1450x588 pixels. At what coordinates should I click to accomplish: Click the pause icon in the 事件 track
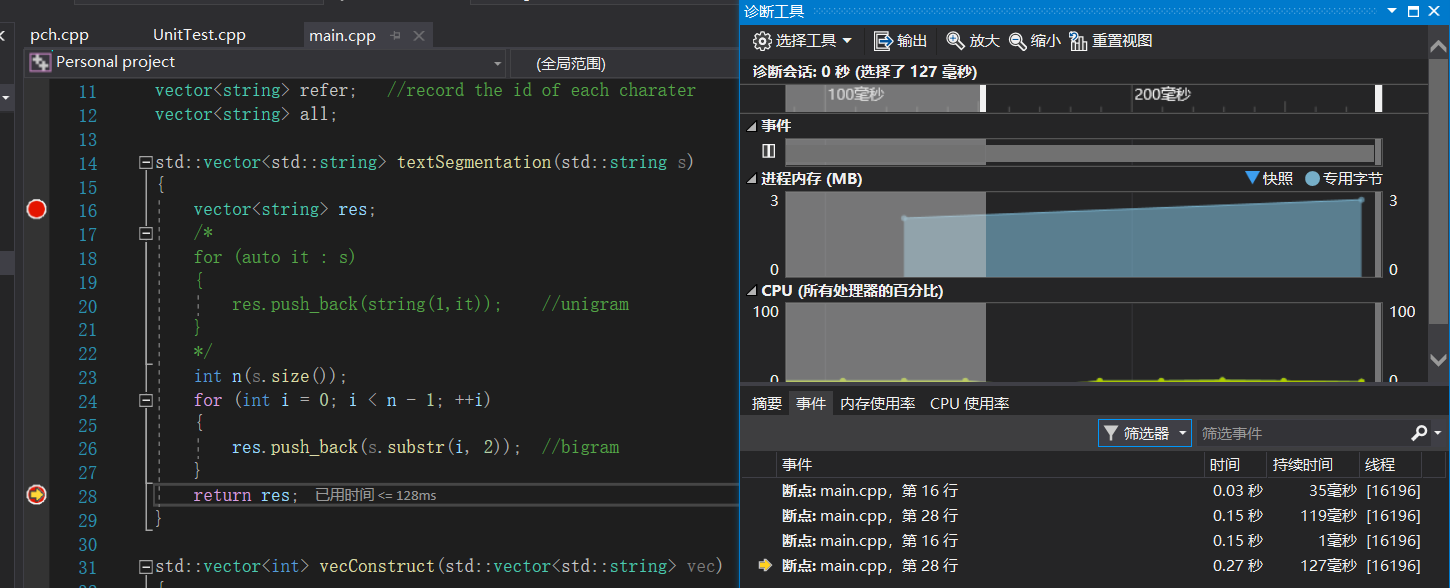tap(768, 151)
